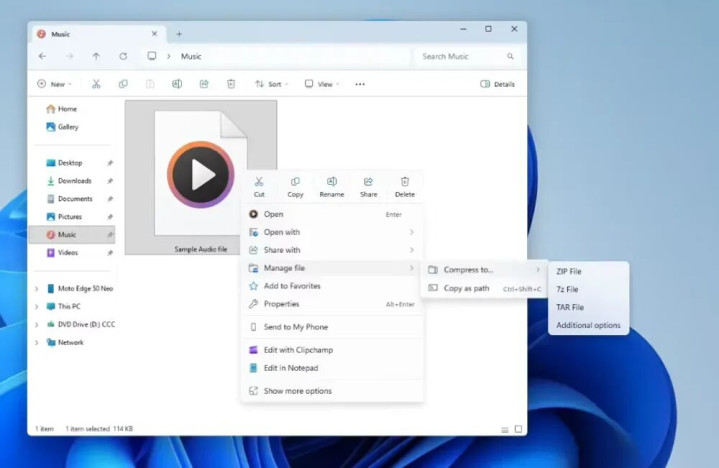This screenshot has width=719, height=468.
Task: Open the New button in toolbar
Action: click(x=54, y=84)
